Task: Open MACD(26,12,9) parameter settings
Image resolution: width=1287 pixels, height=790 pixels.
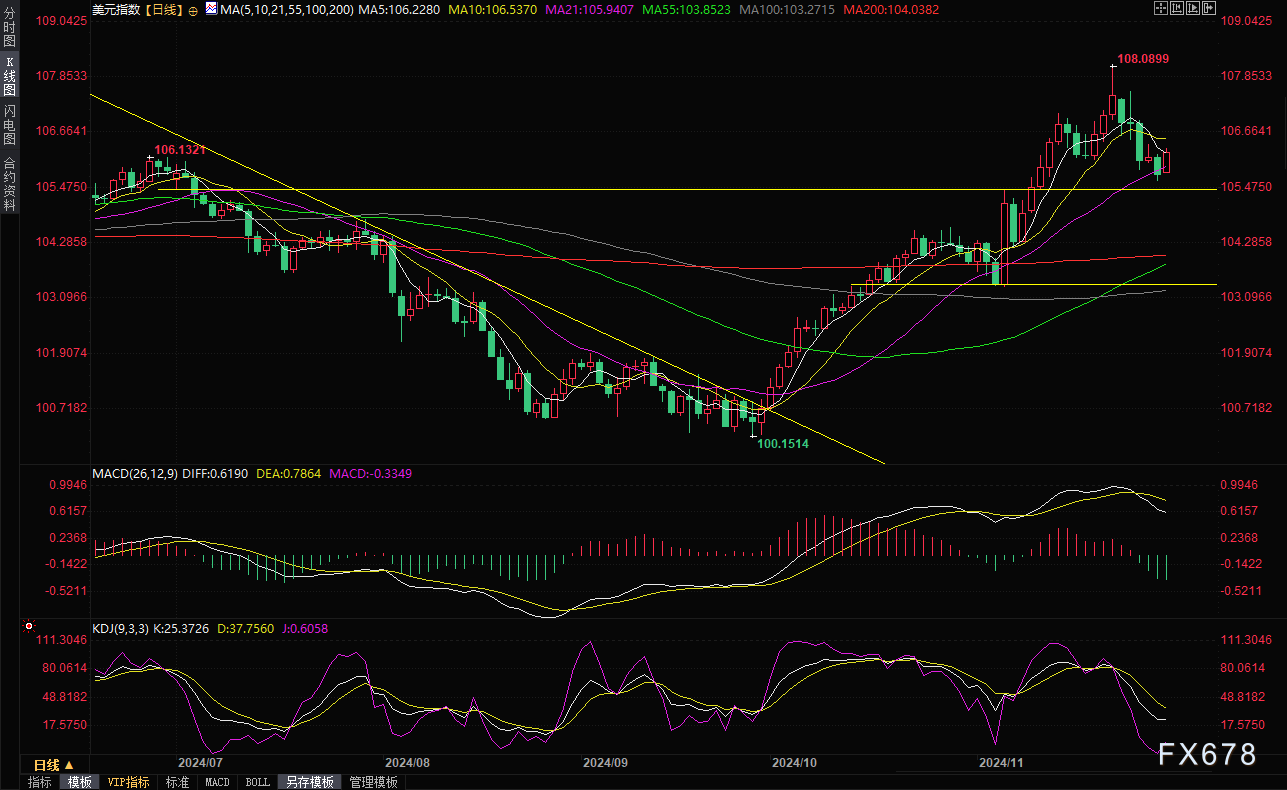Action: [135, 473]
